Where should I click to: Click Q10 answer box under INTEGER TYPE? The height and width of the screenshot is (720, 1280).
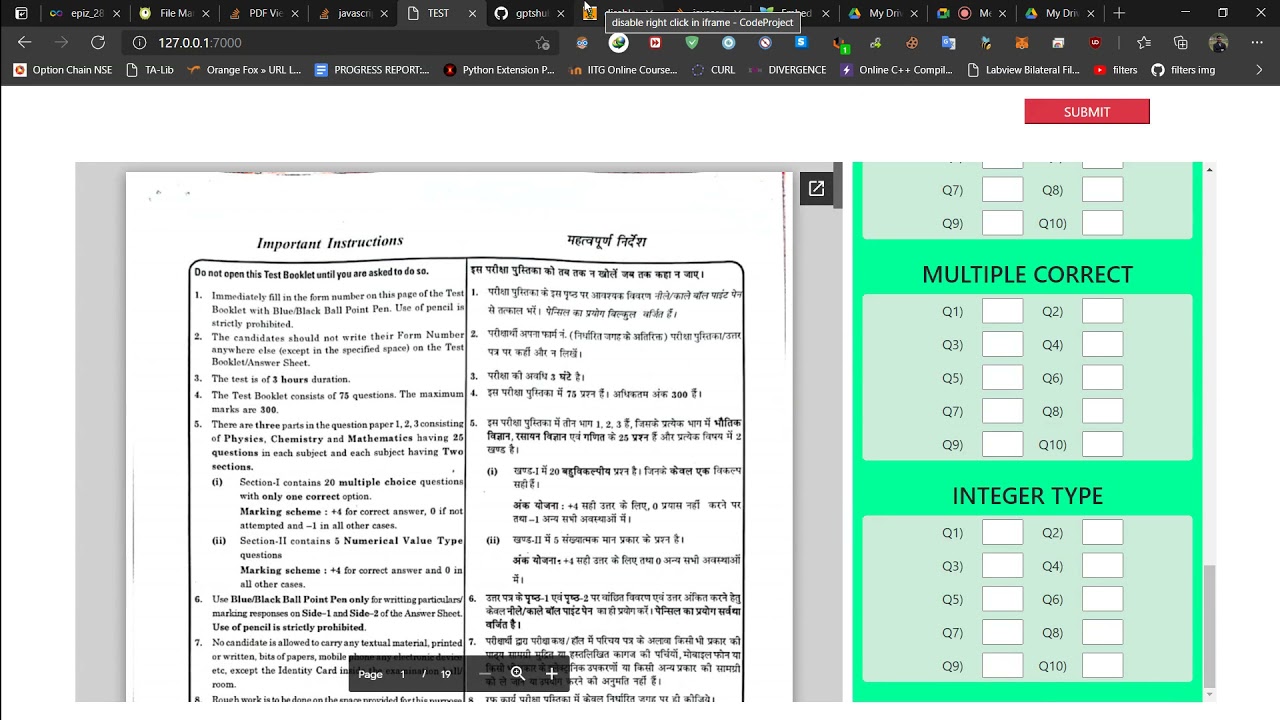point(1102,665)
